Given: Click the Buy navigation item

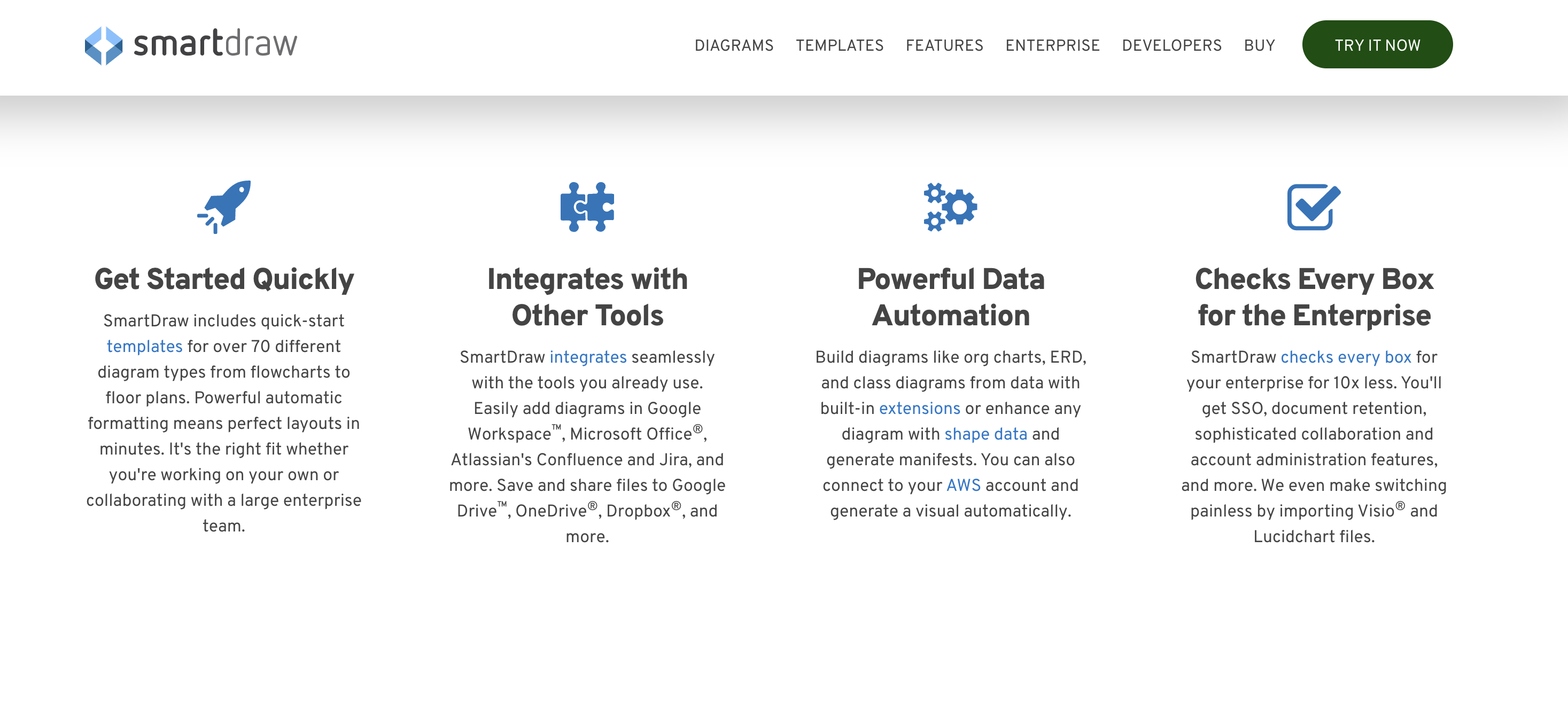Looking at the screenshot, I should click(1259, 45).
